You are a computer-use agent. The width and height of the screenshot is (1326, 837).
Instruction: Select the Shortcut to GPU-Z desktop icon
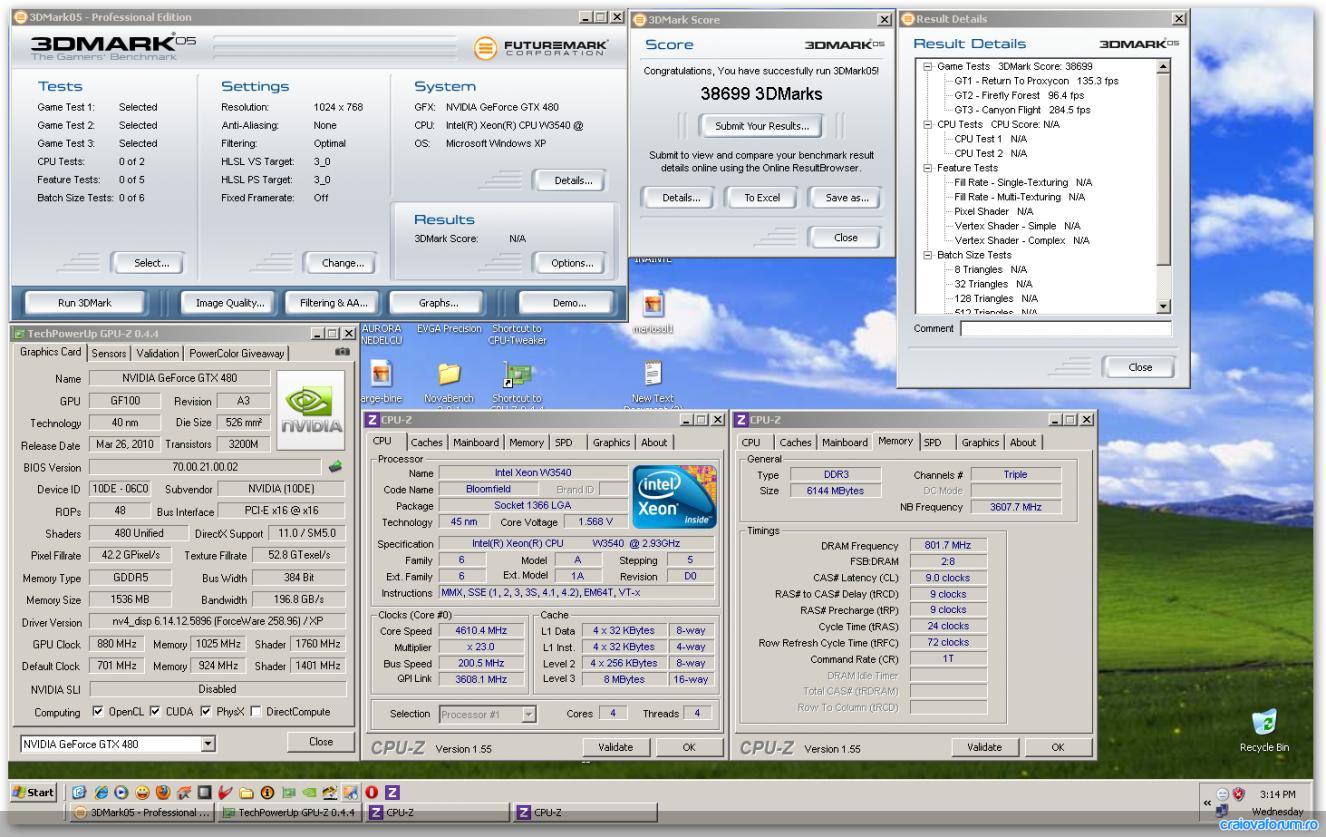pyautogui.click(x=517, y=378)
